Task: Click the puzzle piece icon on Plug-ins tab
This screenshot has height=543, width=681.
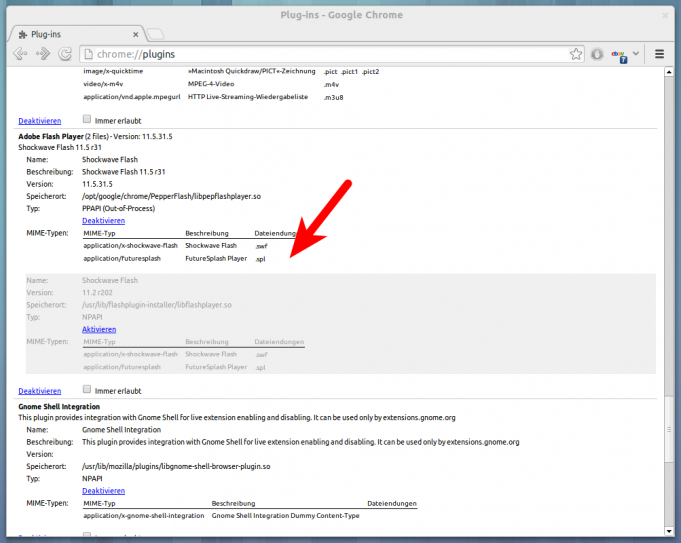Action: click(x=23, y=34)
